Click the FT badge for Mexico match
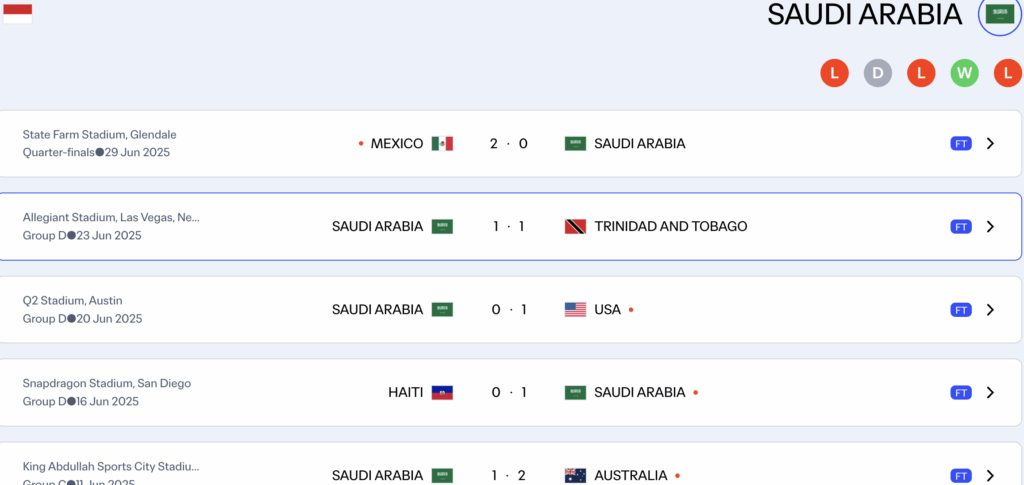 point(961,144)
